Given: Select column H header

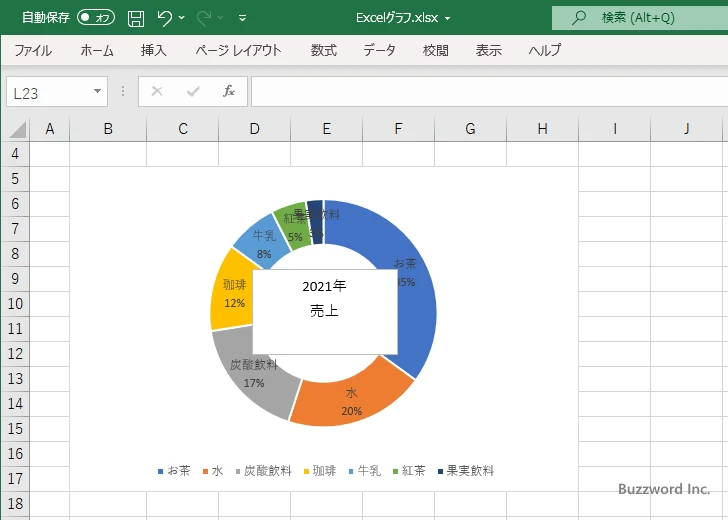Looking at the screenshot, I should [542, 129].
